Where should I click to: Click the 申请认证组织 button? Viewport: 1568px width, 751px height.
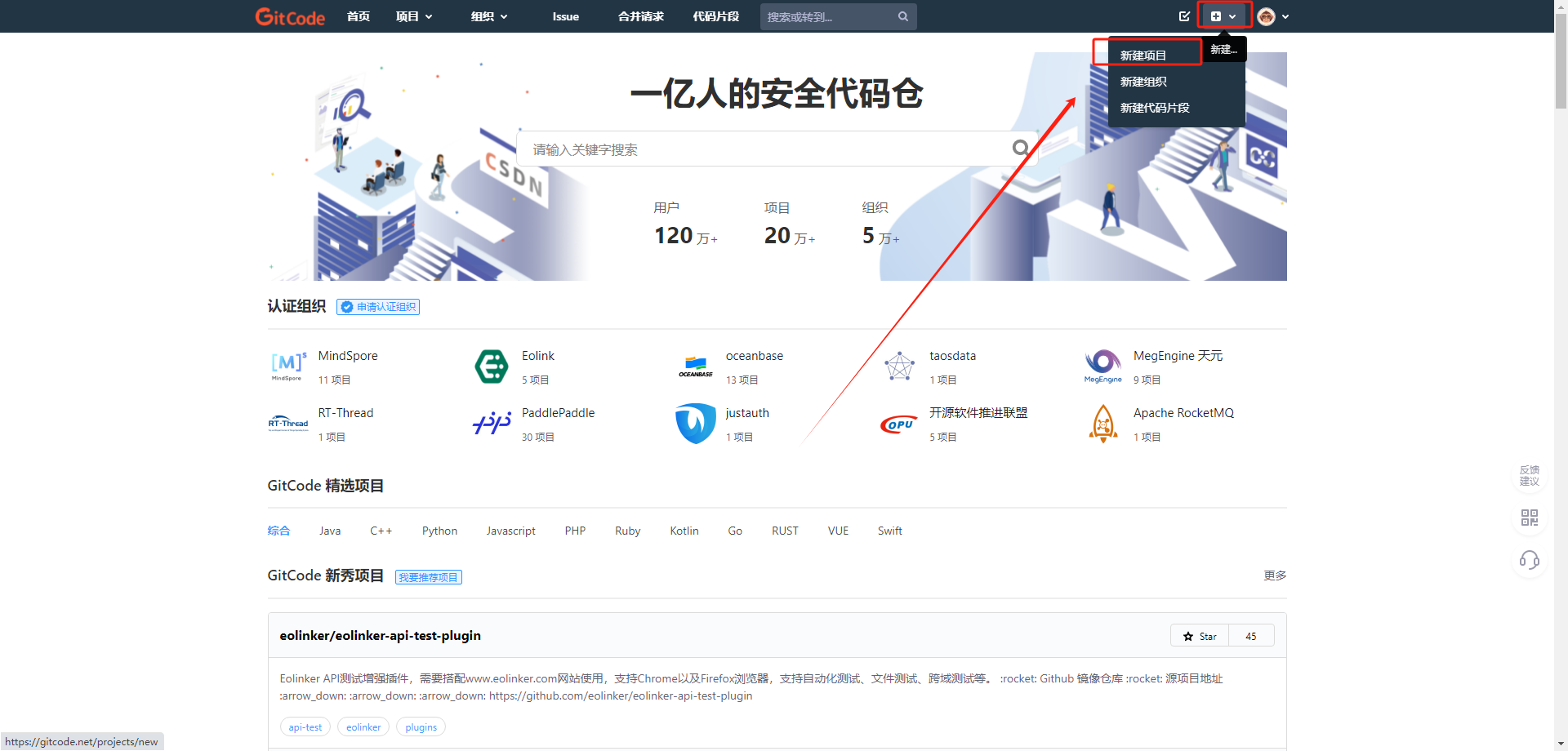point(378,307)
